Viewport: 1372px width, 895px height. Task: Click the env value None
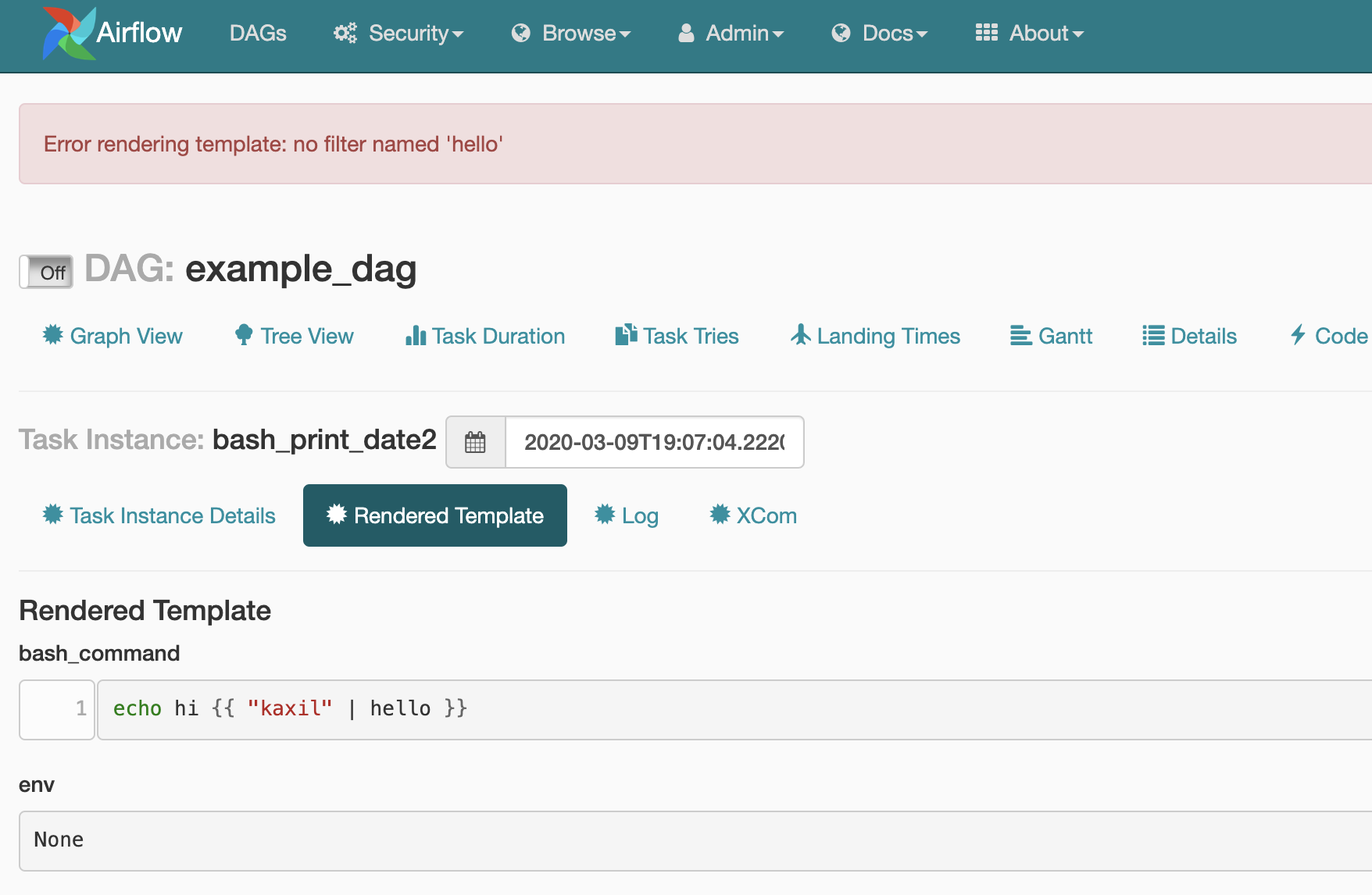pyautogui.click(x=59, y=840)
